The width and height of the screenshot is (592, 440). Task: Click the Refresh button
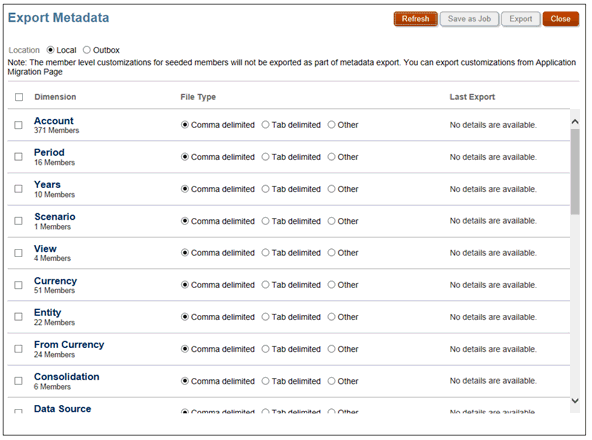(x=415, y=19)
